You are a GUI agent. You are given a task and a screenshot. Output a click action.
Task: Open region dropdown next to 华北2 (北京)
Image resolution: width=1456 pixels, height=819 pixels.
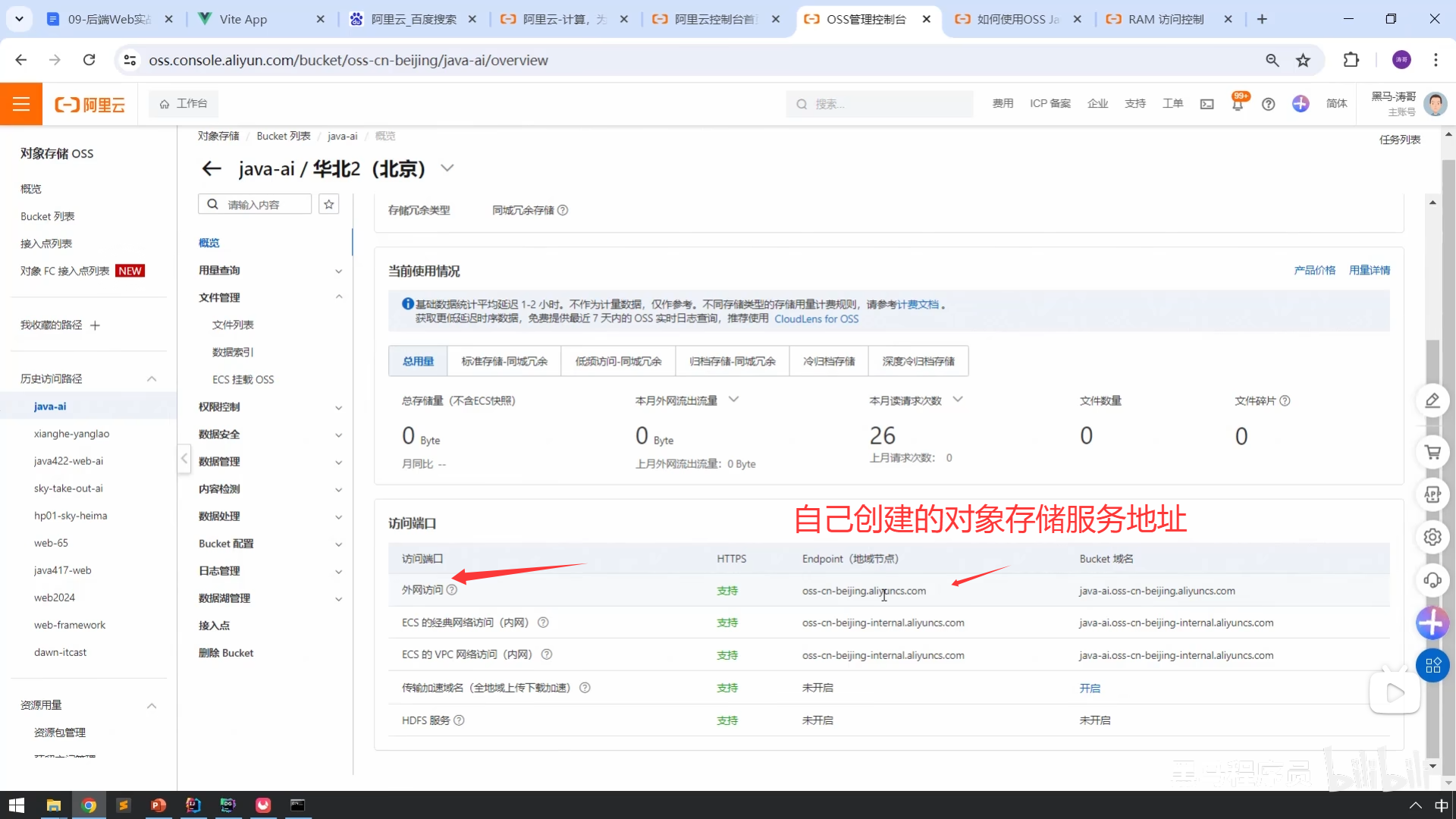click(x=447, y=168)
